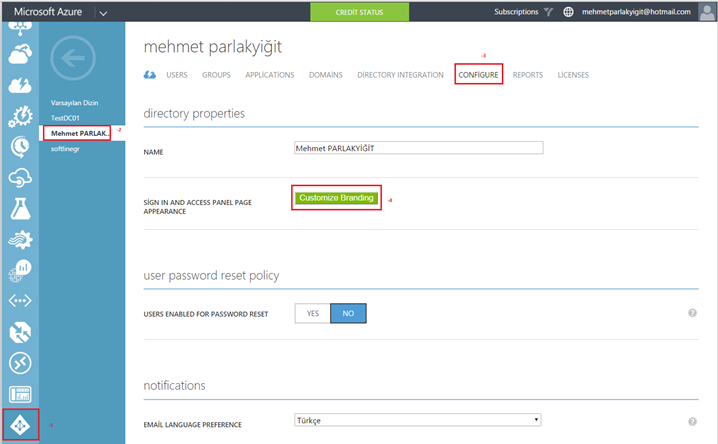Click the user avatar icon in header
Image resolution: width=718 pixels, height=444 pixels.
pos(707,12)
